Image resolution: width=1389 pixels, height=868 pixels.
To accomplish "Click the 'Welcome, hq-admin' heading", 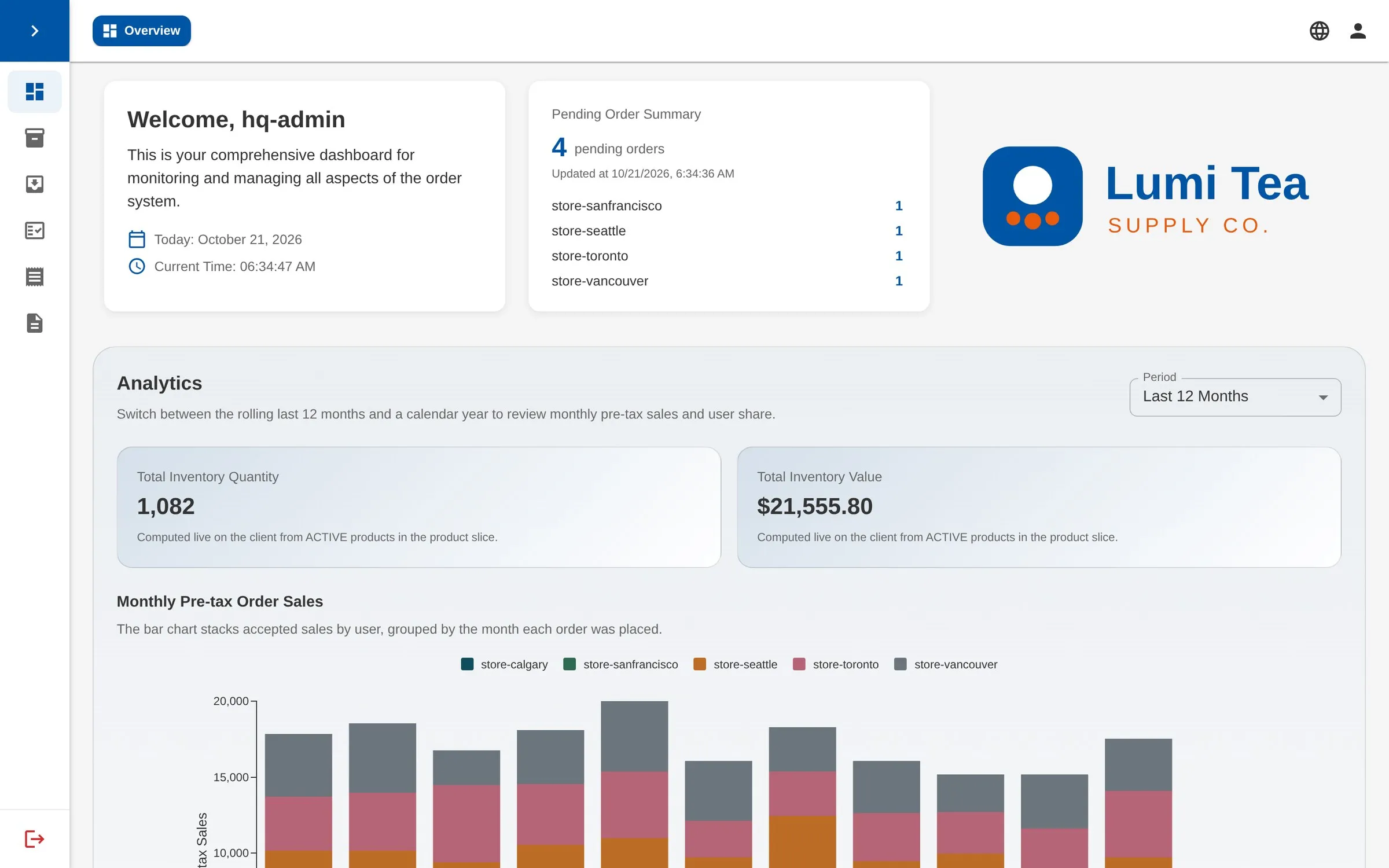I will 236,119.
